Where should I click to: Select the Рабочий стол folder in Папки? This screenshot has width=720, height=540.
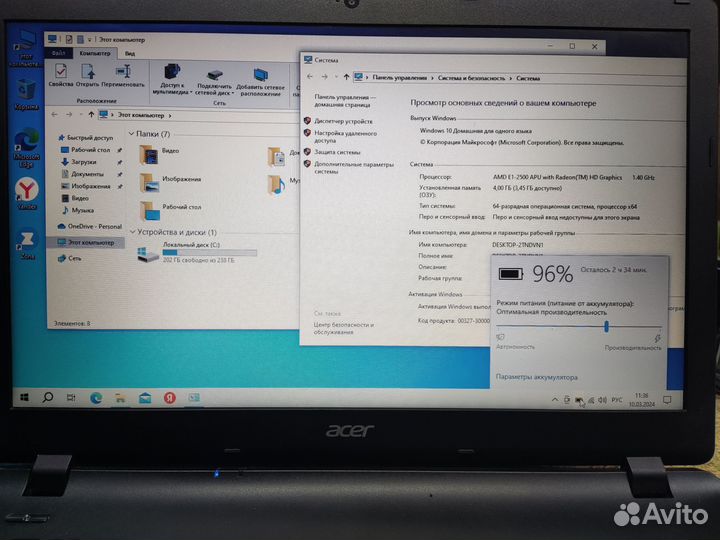(171, 211)
